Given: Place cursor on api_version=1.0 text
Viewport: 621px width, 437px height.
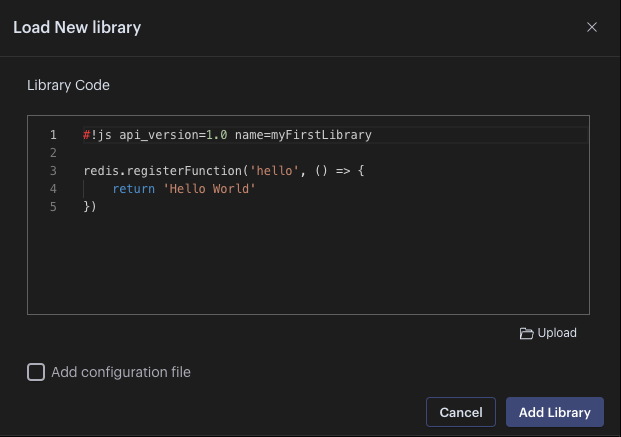Looking at the screenshot, I should click(173, 135).
